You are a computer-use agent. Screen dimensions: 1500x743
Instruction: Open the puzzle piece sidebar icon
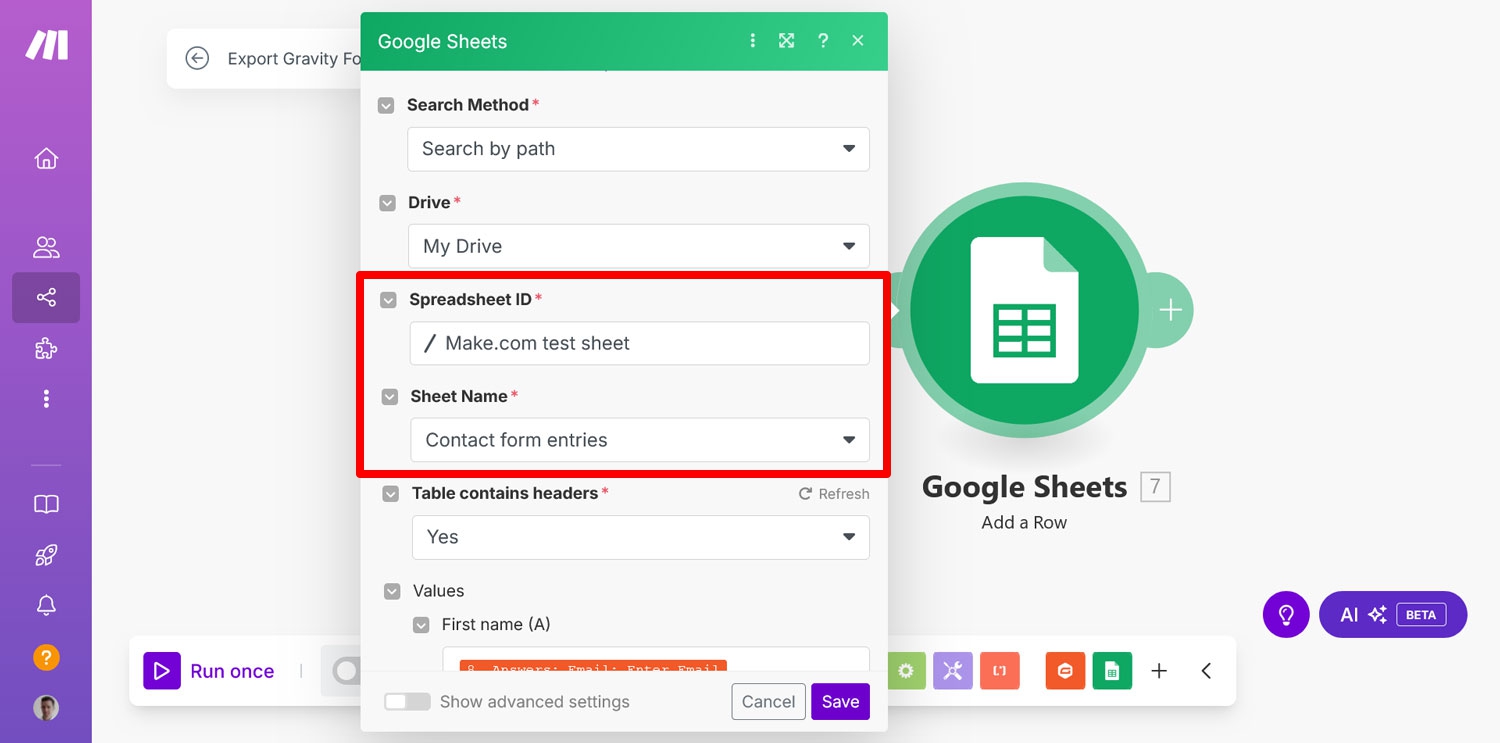click(46, 348)
